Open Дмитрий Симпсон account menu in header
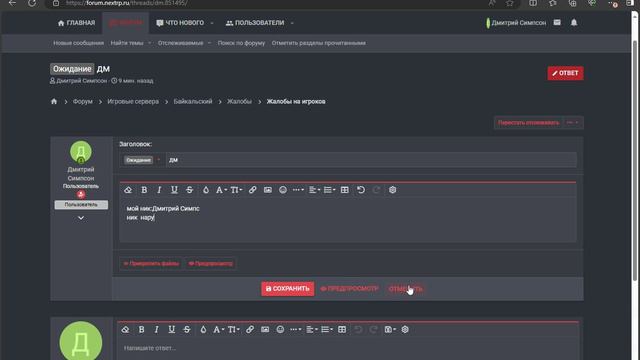 coord(516,23)
